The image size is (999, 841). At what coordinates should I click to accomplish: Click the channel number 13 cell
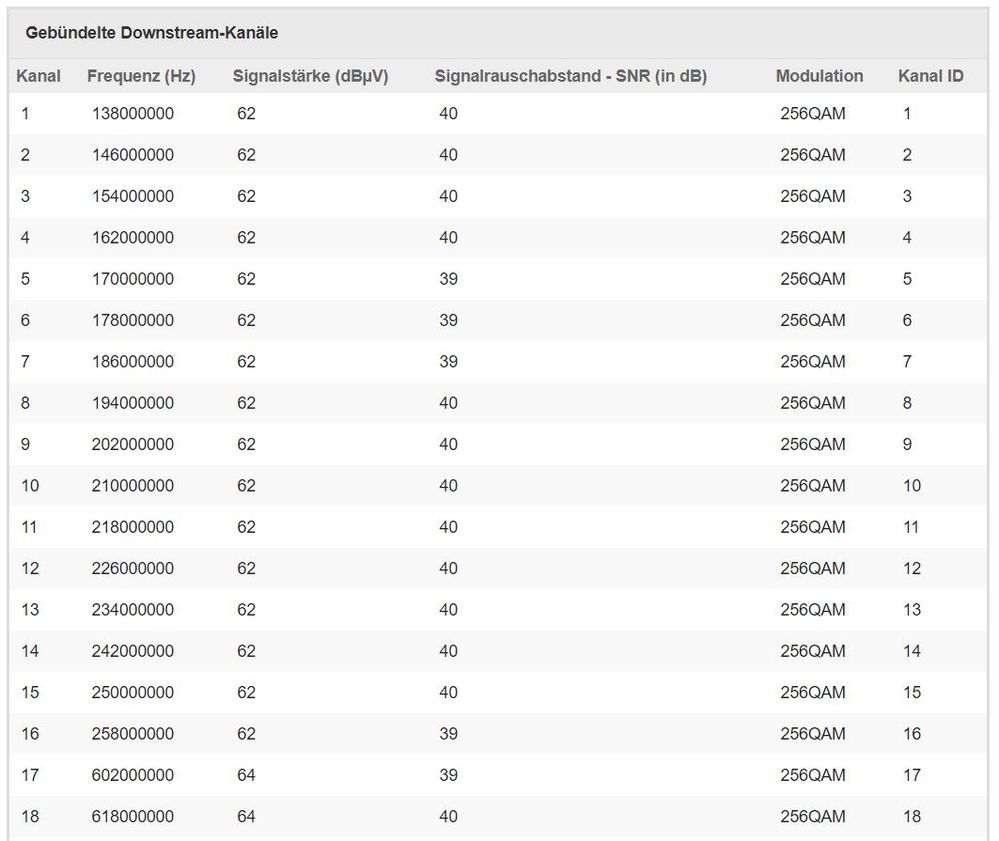(30, 610)
